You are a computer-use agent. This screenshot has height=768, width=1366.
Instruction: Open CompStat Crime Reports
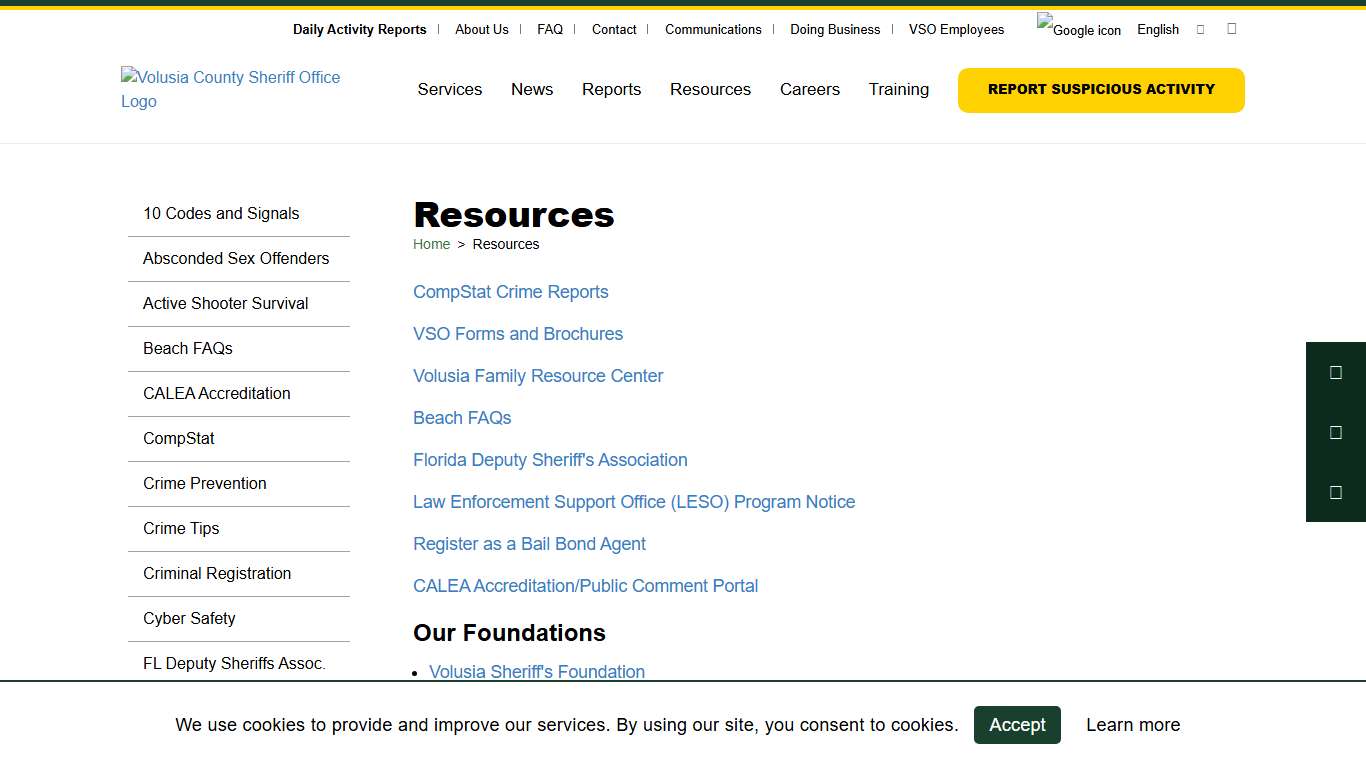click(510, 292)
